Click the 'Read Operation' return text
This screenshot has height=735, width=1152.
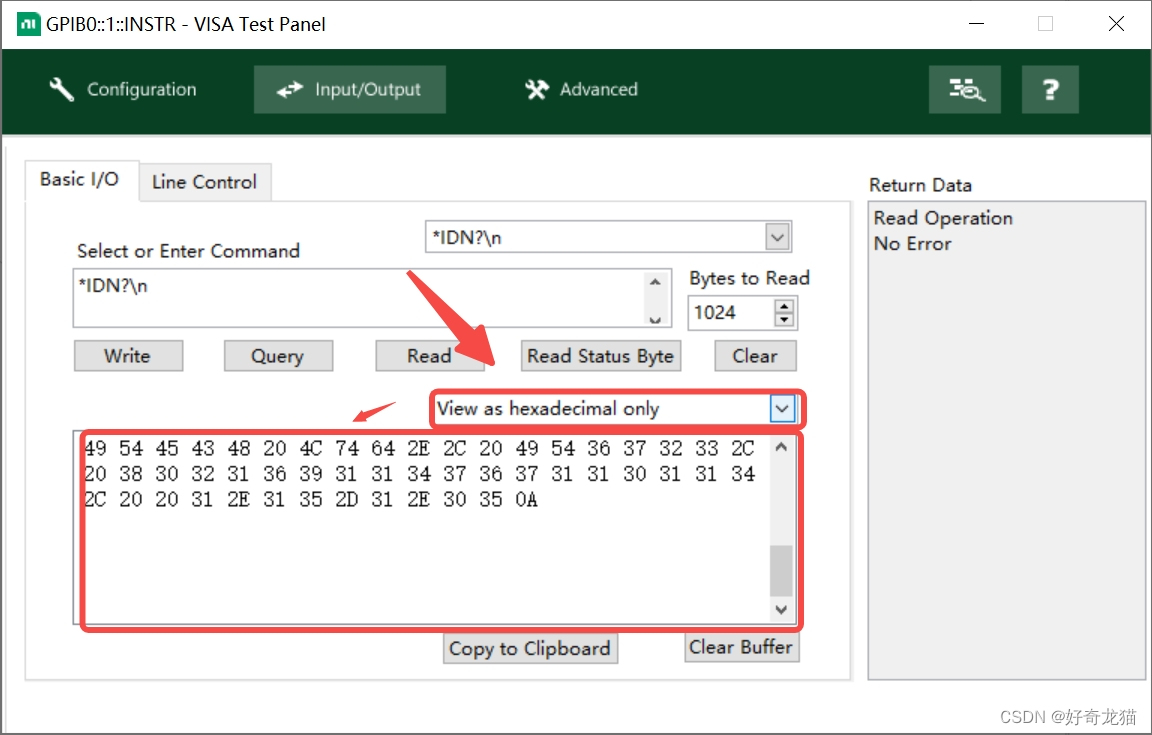[943, 218]
